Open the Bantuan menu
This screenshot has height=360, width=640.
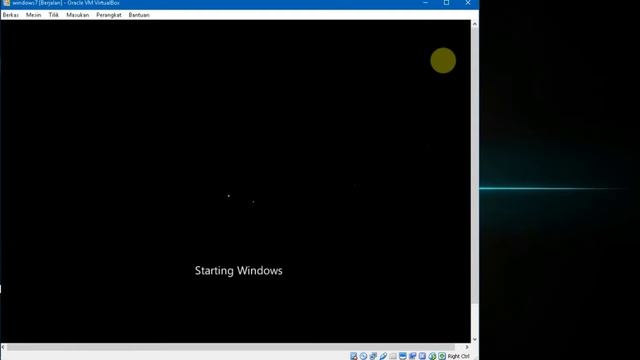click(x=139, y=15)
